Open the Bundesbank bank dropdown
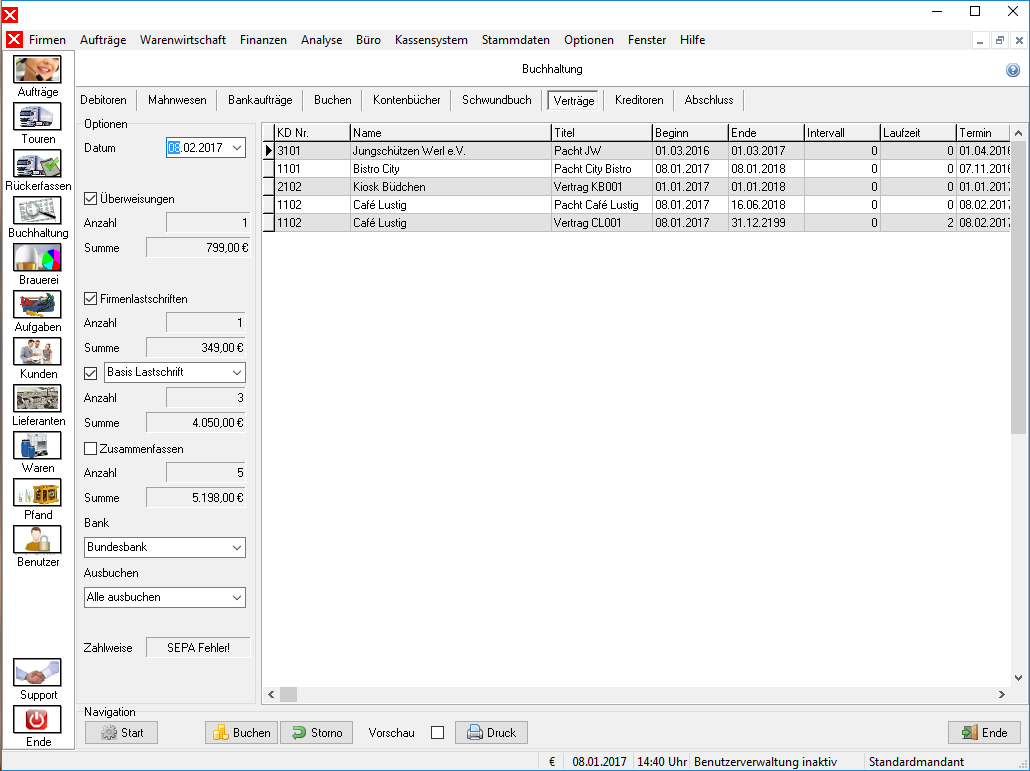This screenshot has height=771, width=1030. (237, 547)
